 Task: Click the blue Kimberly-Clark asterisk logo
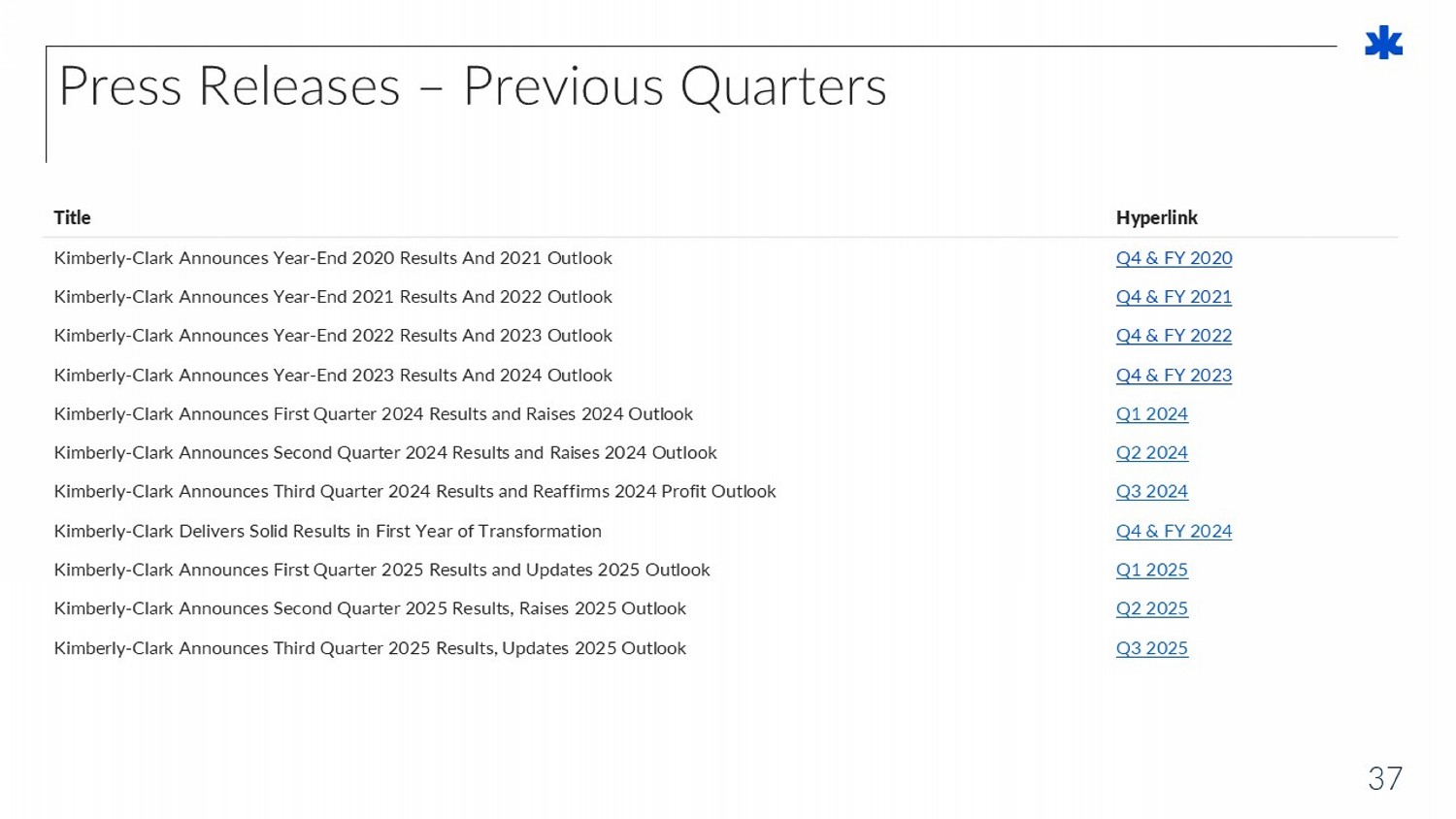pyautogui.click(x=1383, y=43)
